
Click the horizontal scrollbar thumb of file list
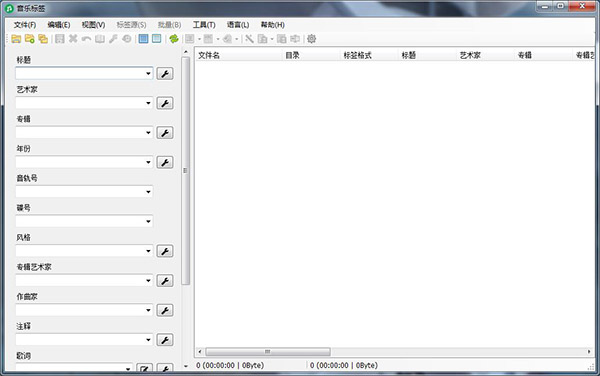268,351
